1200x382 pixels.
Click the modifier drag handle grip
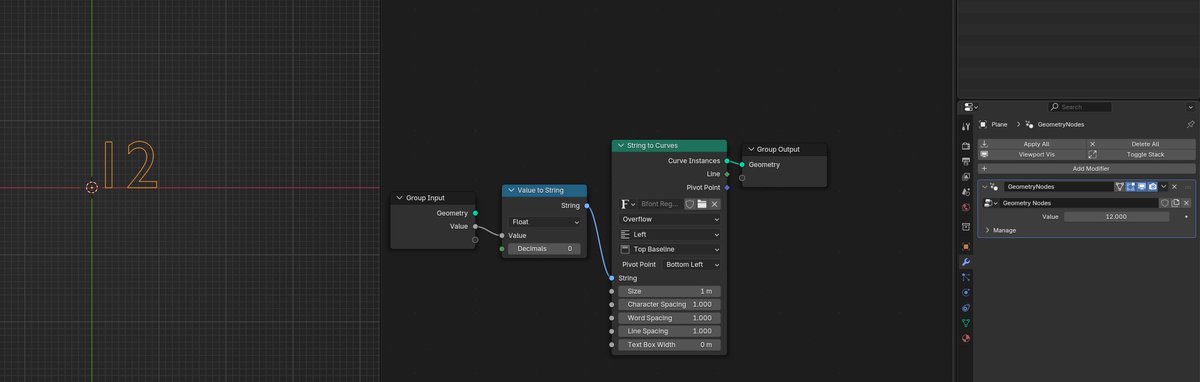coord(1188,187)
